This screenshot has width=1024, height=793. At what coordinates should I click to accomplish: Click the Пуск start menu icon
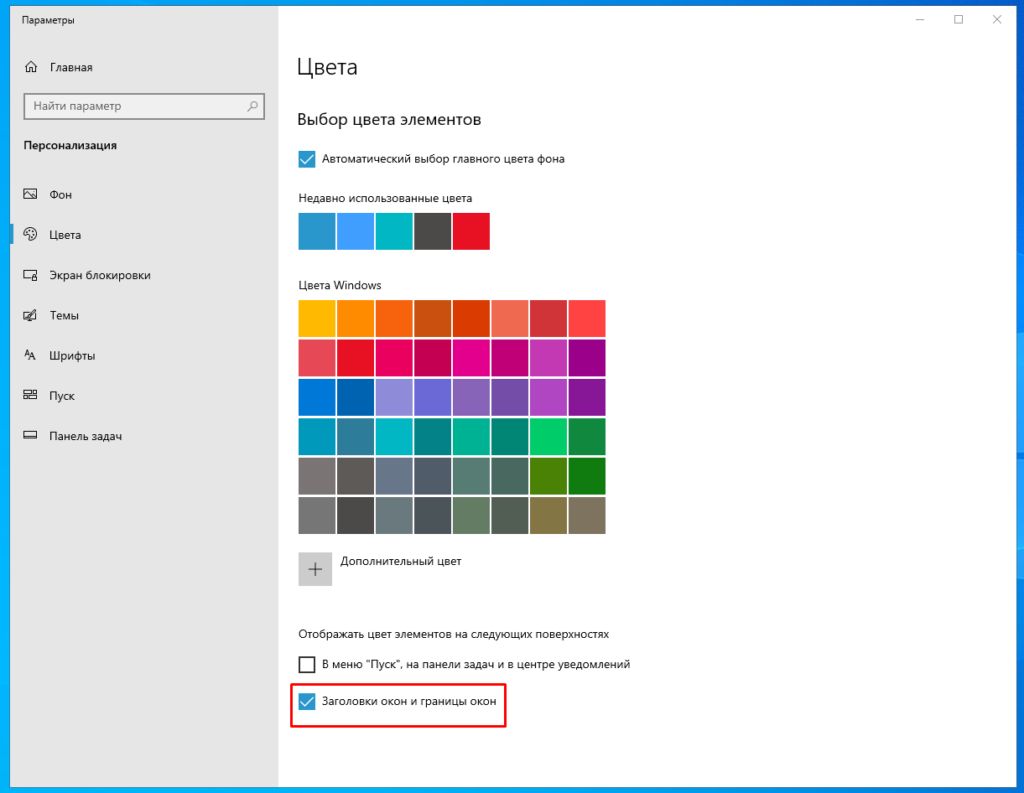[x=30, y=396]
